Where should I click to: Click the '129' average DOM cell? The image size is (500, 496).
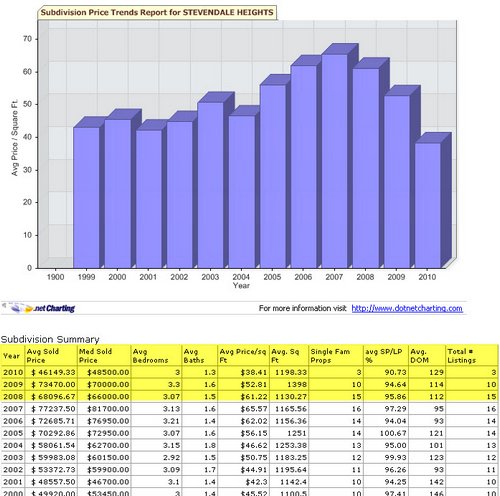[427, 372]
